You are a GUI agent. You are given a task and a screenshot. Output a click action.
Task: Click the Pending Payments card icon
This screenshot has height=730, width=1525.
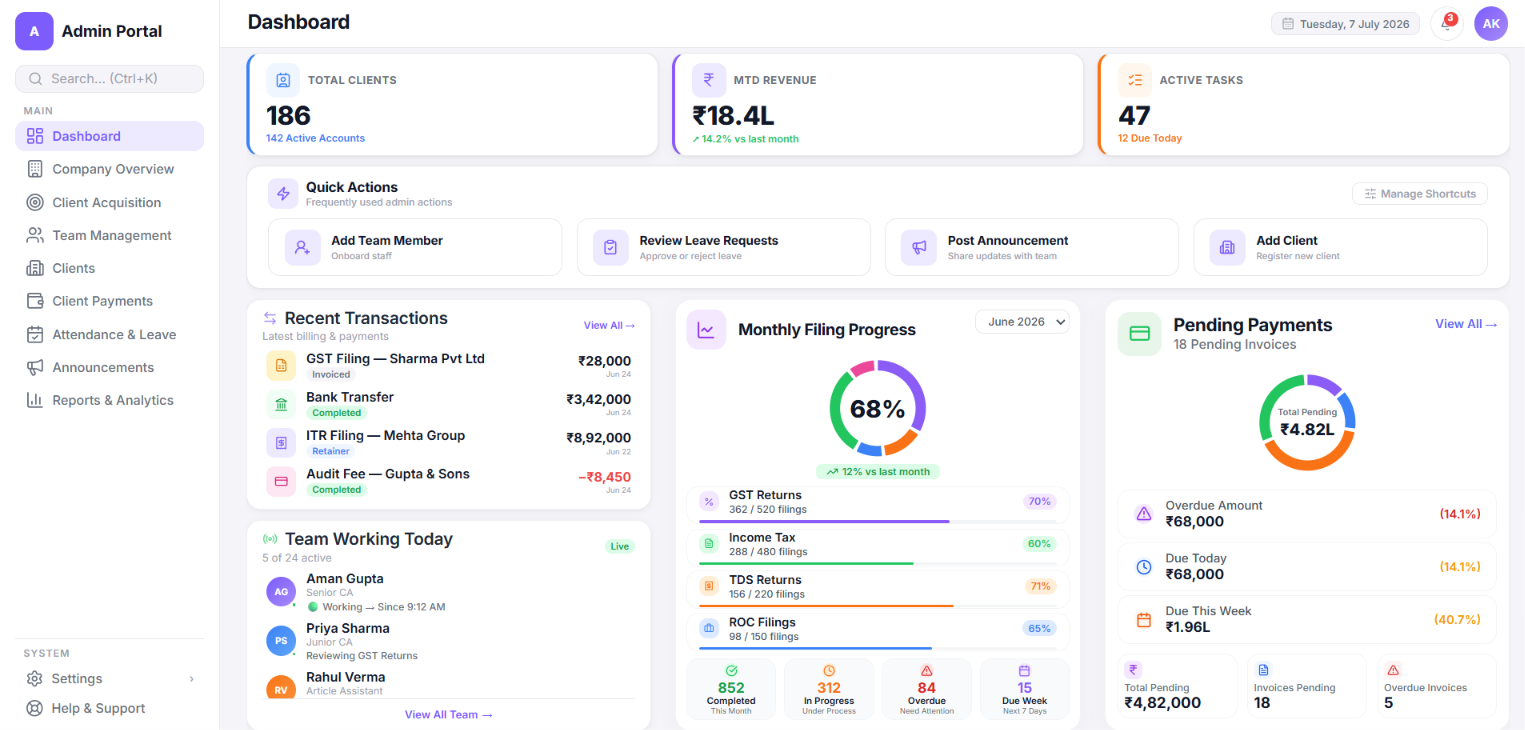(x=1139, y=334)
